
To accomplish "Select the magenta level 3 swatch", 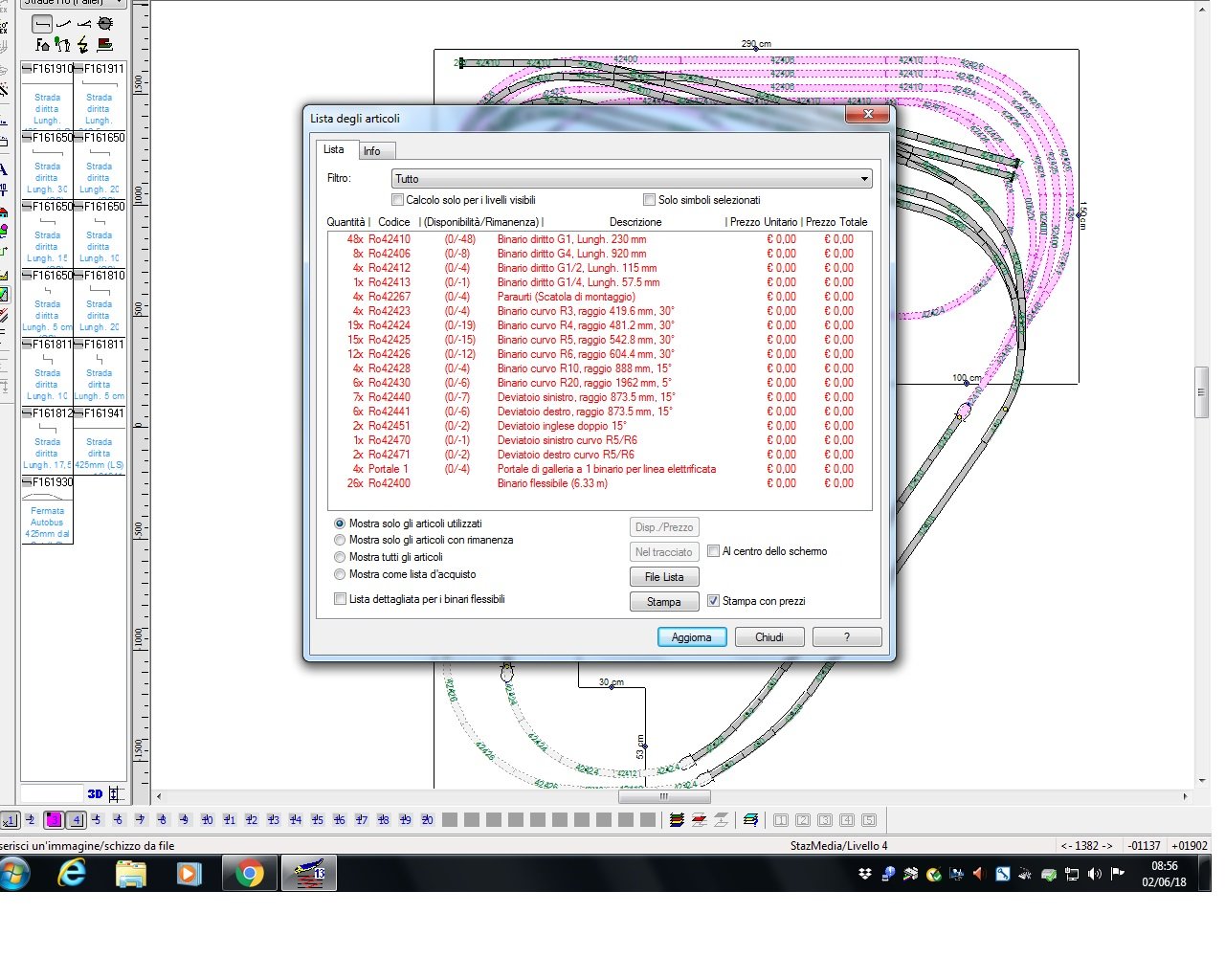I will [54, 820].
